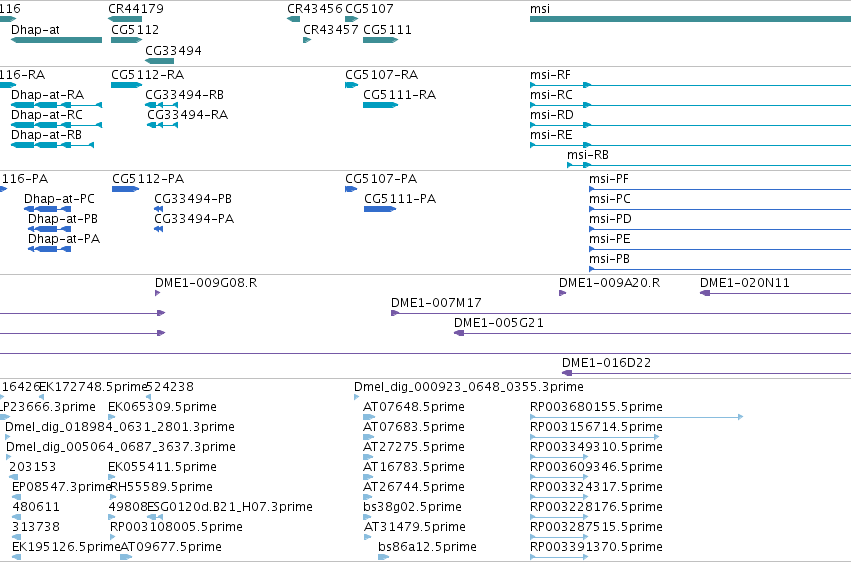This screenshot has width=851, height=562.
Task: Select EST RP003156714.5prime
Action: (x=595, y=437)
